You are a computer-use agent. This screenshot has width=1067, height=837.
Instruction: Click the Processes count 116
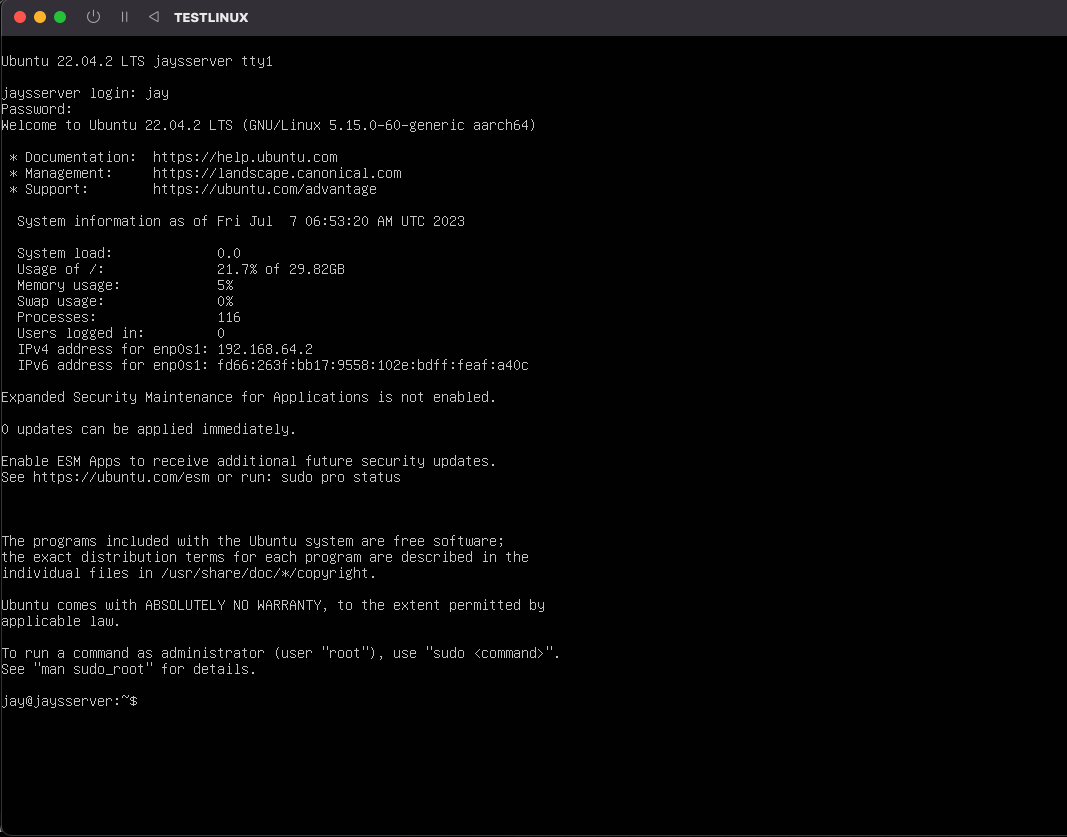[229, 318]
